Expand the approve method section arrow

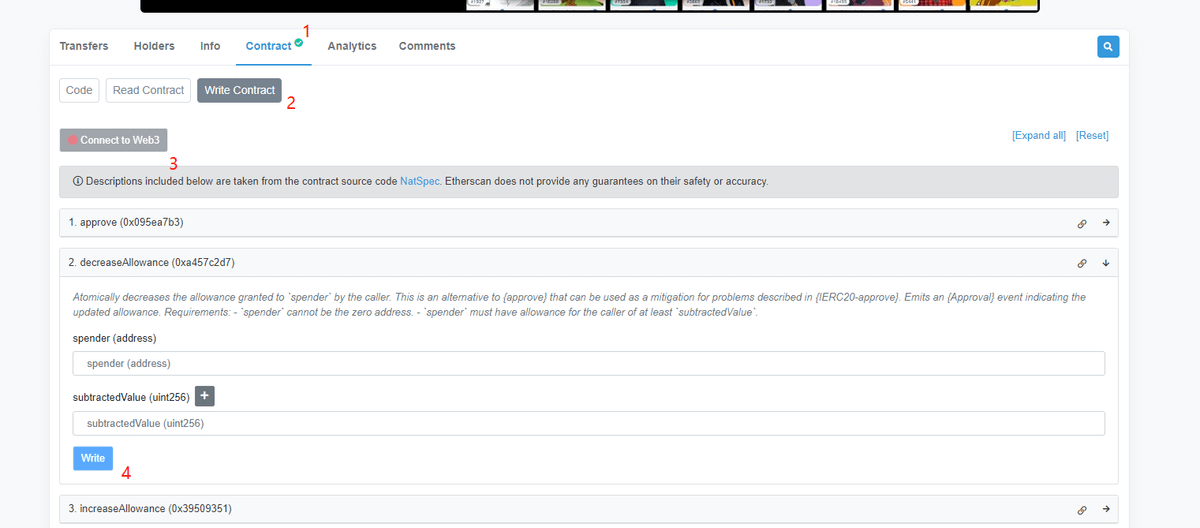tap(1106, 223)
